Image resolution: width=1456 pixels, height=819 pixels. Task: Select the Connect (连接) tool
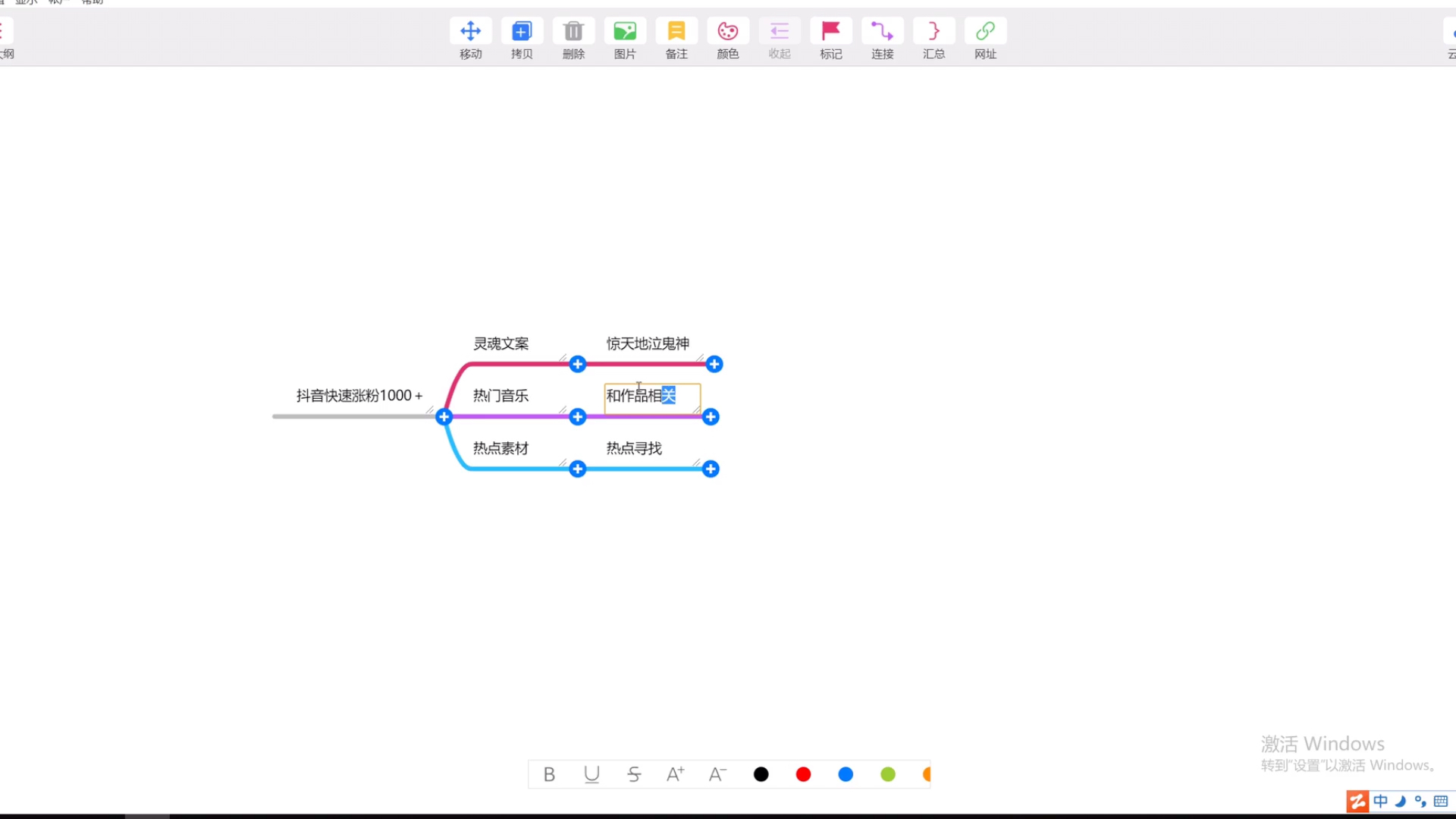tap(883, 31)
